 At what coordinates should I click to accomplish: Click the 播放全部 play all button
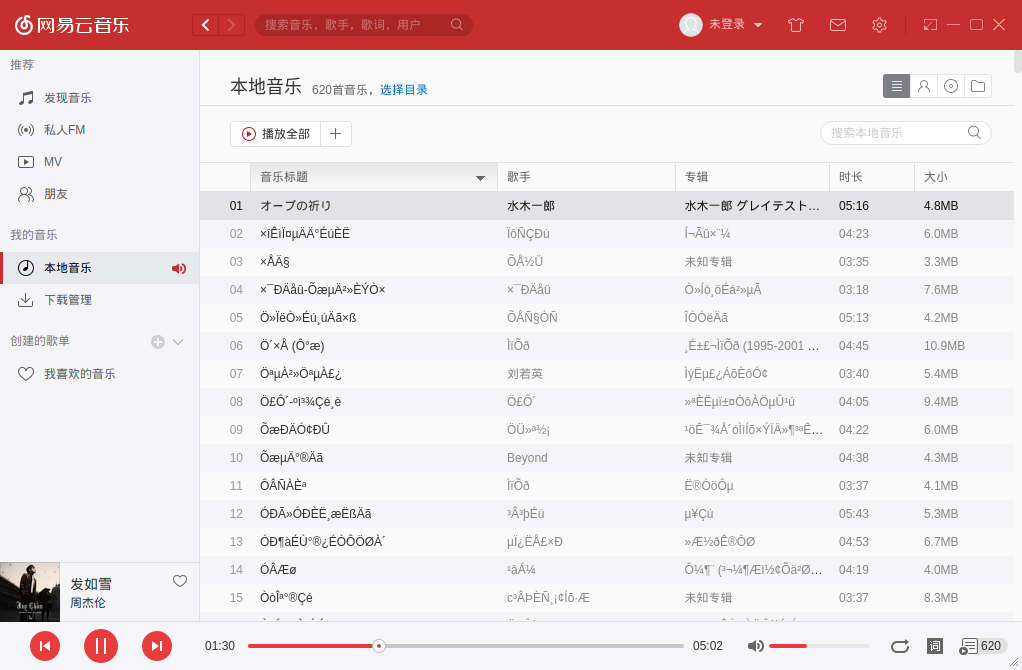(276, 133)
